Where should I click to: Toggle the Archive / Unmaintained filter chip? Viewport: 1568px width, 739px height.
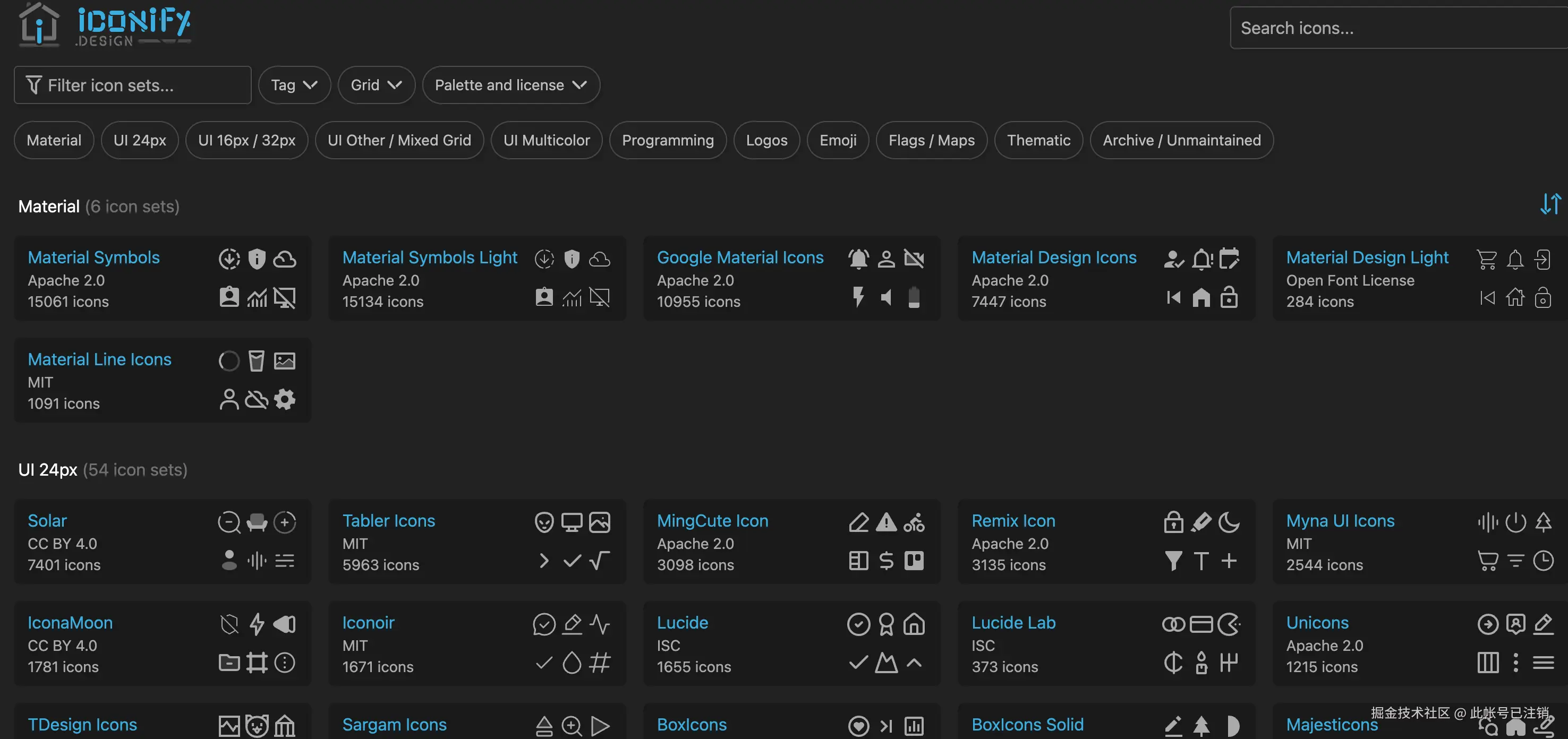tap(1181, 141)
